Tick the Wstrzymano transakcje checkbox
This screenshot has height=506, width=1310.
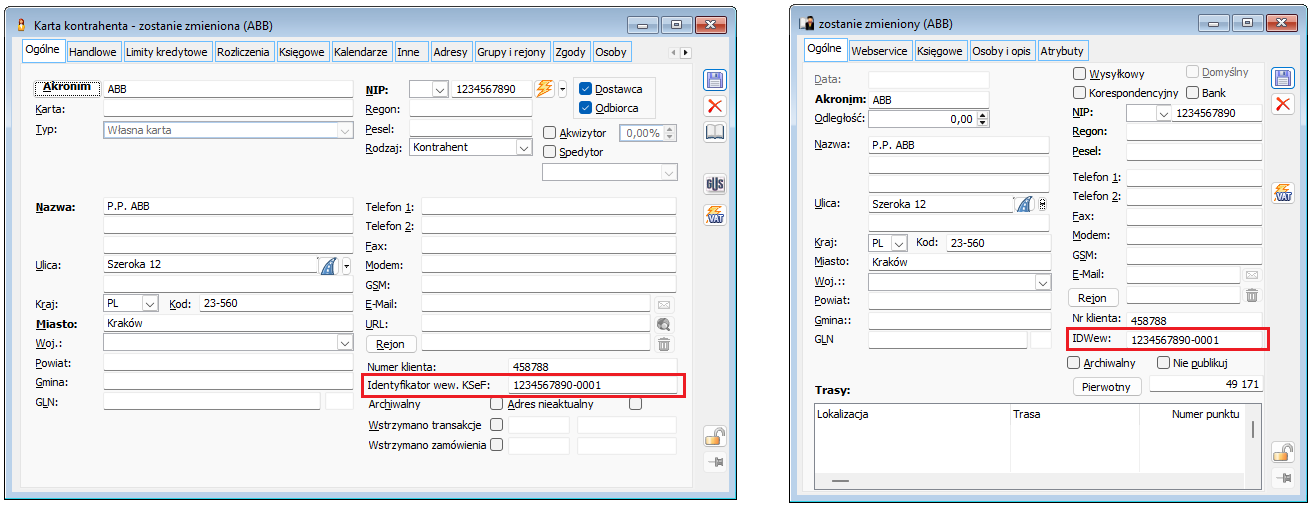[x=496, y=424]
